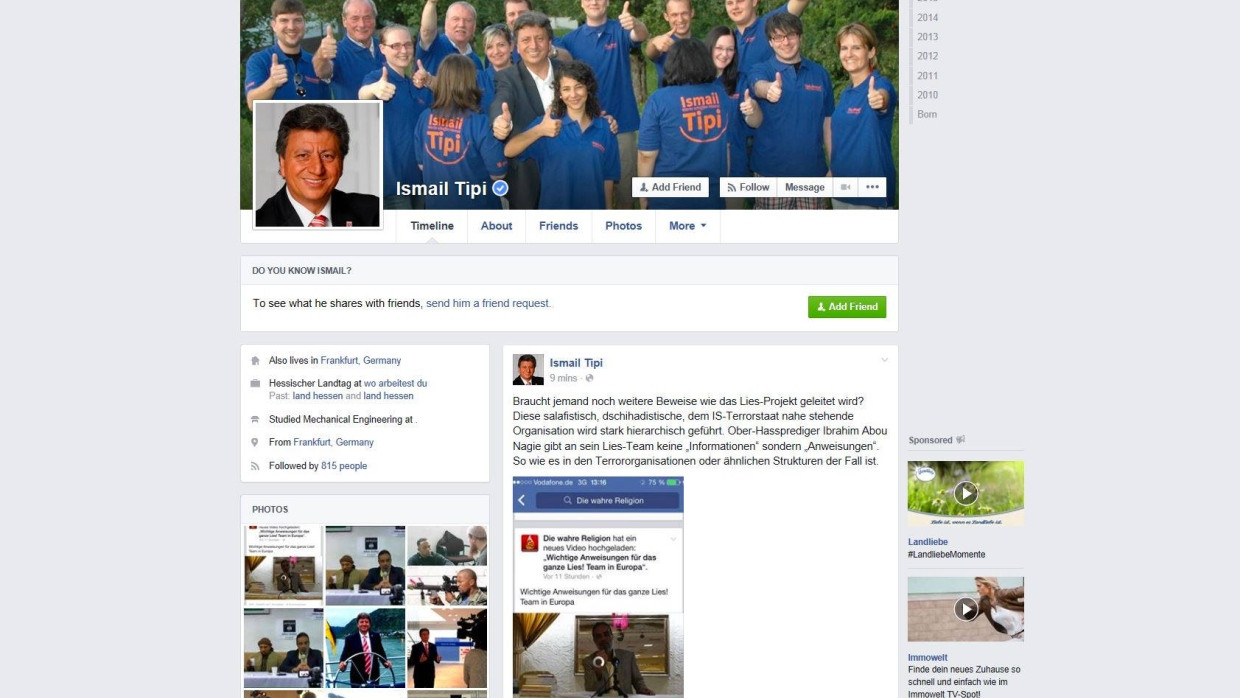
Task: Click the Follow button on the cover
Action: (x=748, y=187)
